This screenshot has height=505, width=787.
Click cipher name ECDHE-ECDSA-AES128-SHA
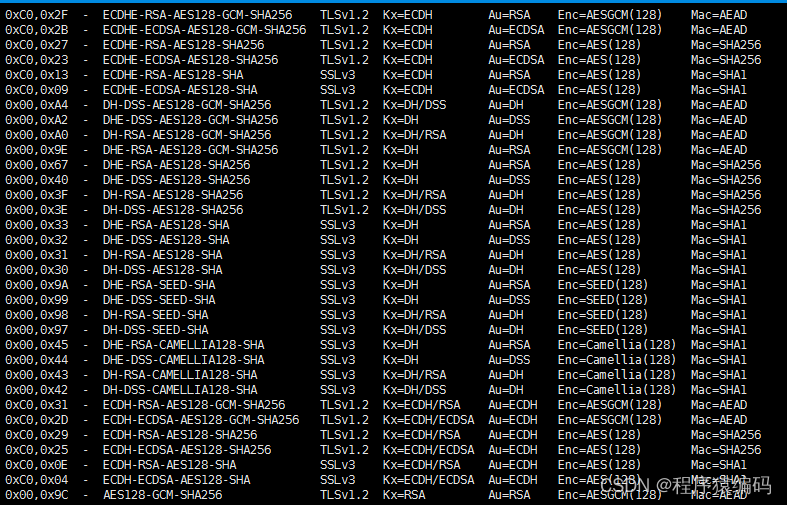[180, 90]
